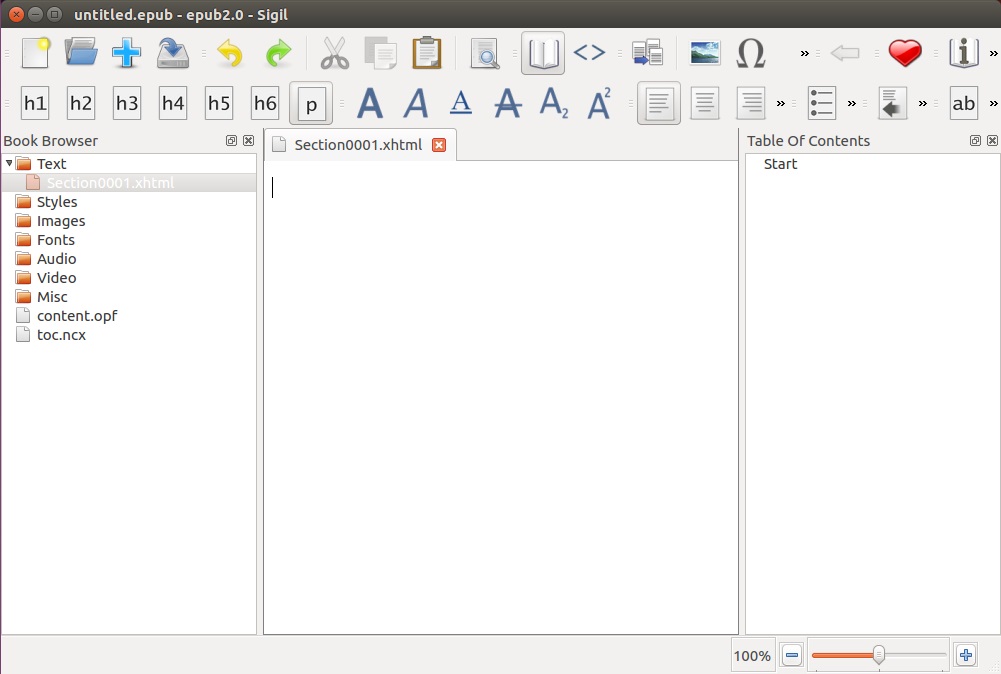Open an existing book via folder icon
The height and width of the screenshot is (674, 1001).
81,53
